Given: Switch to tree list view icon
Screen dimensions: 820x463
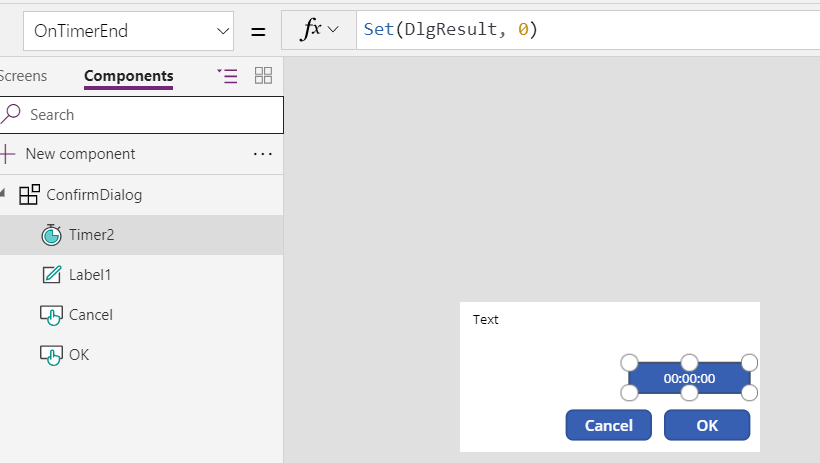Looking at the screenshot, I should (x=227, y=76).
